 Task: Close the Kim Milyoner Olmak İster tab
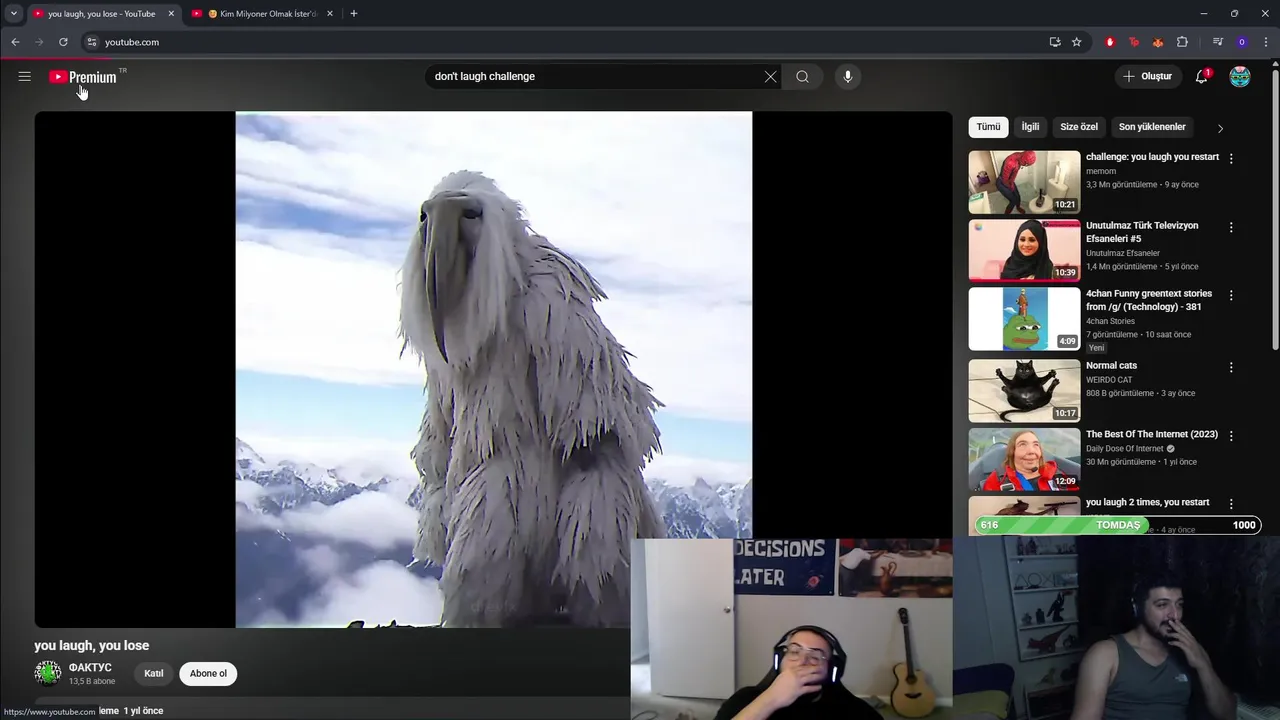(329, 14)
